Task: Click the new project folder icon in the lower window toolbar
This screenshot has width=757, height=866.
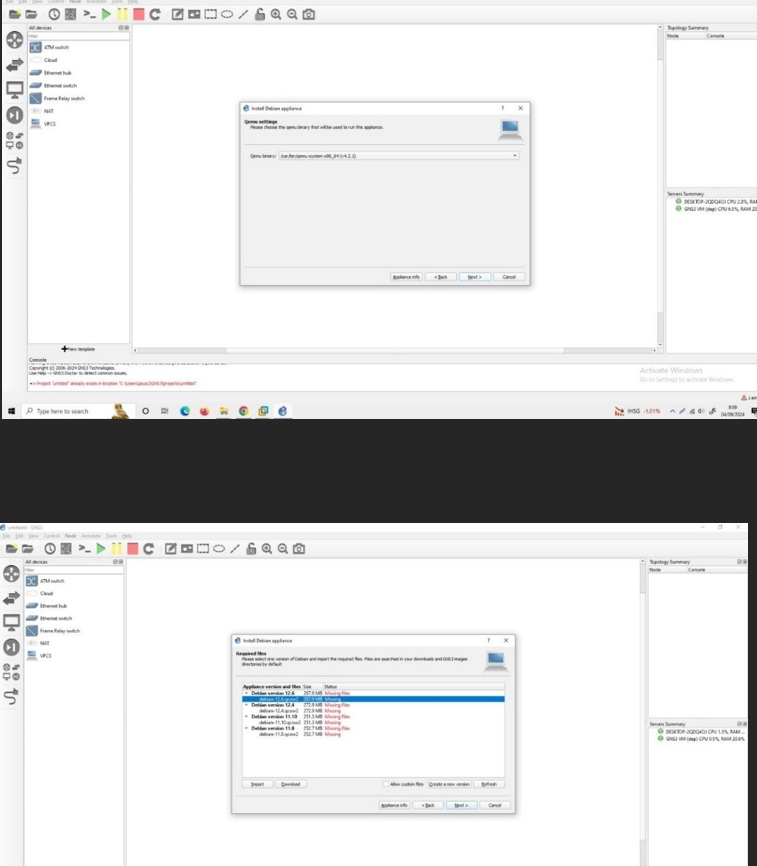Action: click(x=11, y=548)
